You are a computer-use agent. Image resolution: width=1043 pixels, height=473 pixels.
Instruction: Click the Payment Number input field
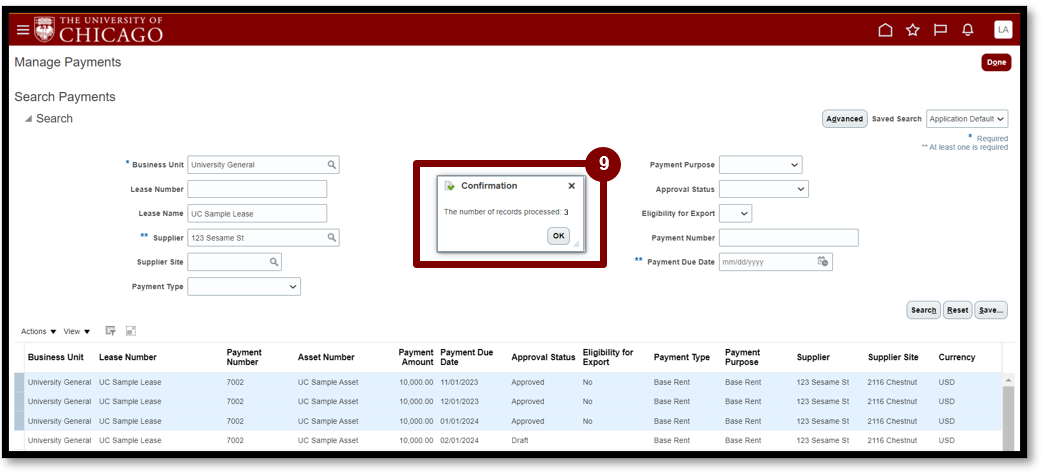(789, 237)
